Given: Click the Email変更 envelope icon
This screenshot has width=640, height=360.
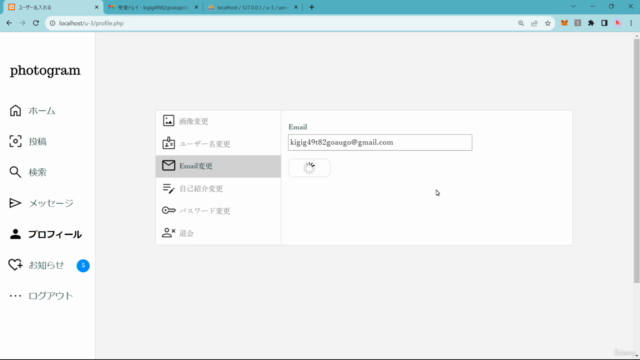Looking at the screenshot, I should (x=169, y=165).
